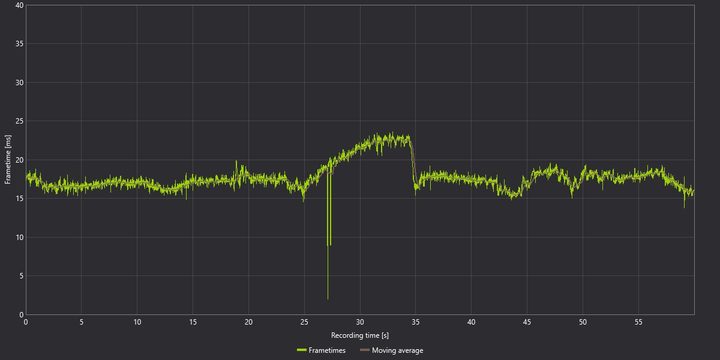720x360 pixels.
Task: Click the y-axis tick label 25
Action: (x=19, y=121)
